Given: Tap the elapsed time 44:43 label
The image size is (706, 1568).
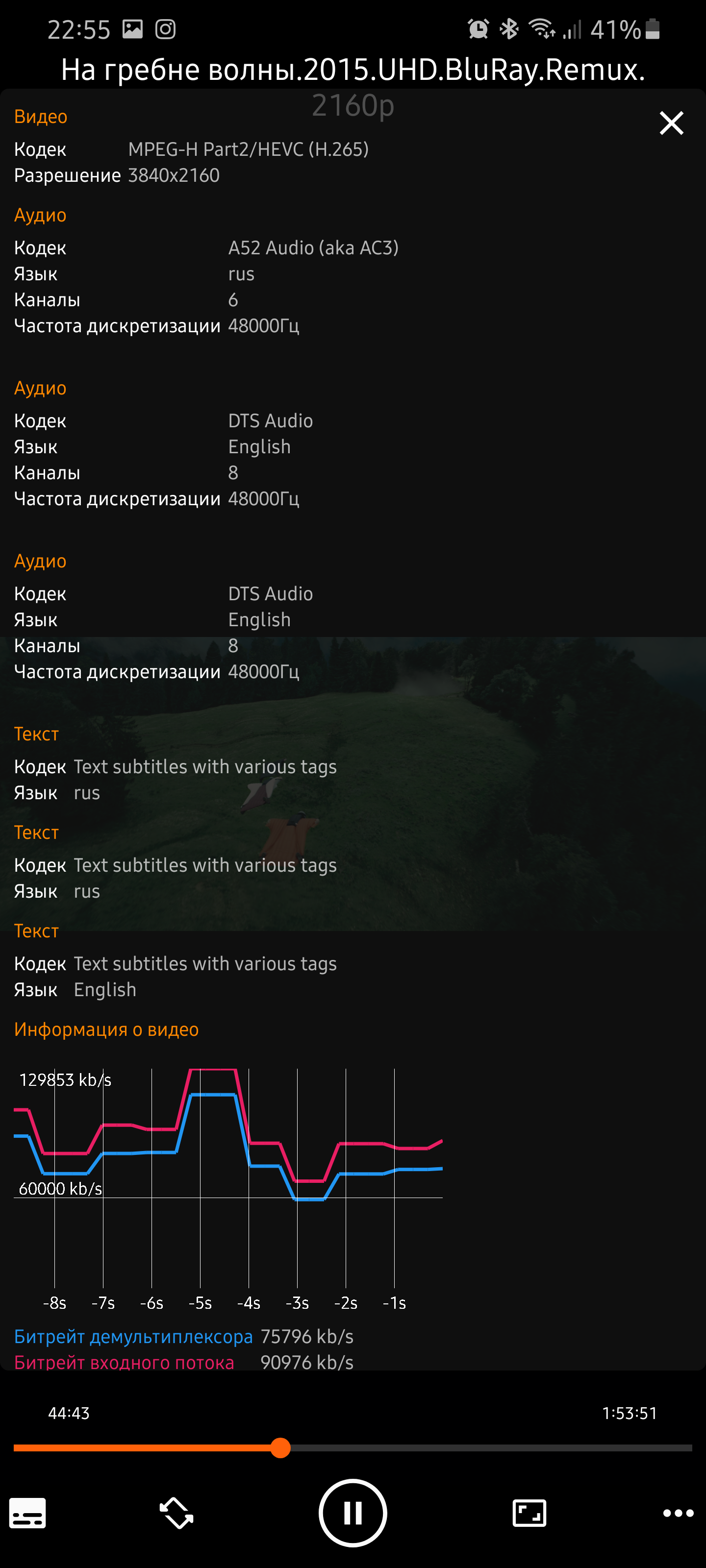Looking at the screenshot, I should [x=69, y=1413].
